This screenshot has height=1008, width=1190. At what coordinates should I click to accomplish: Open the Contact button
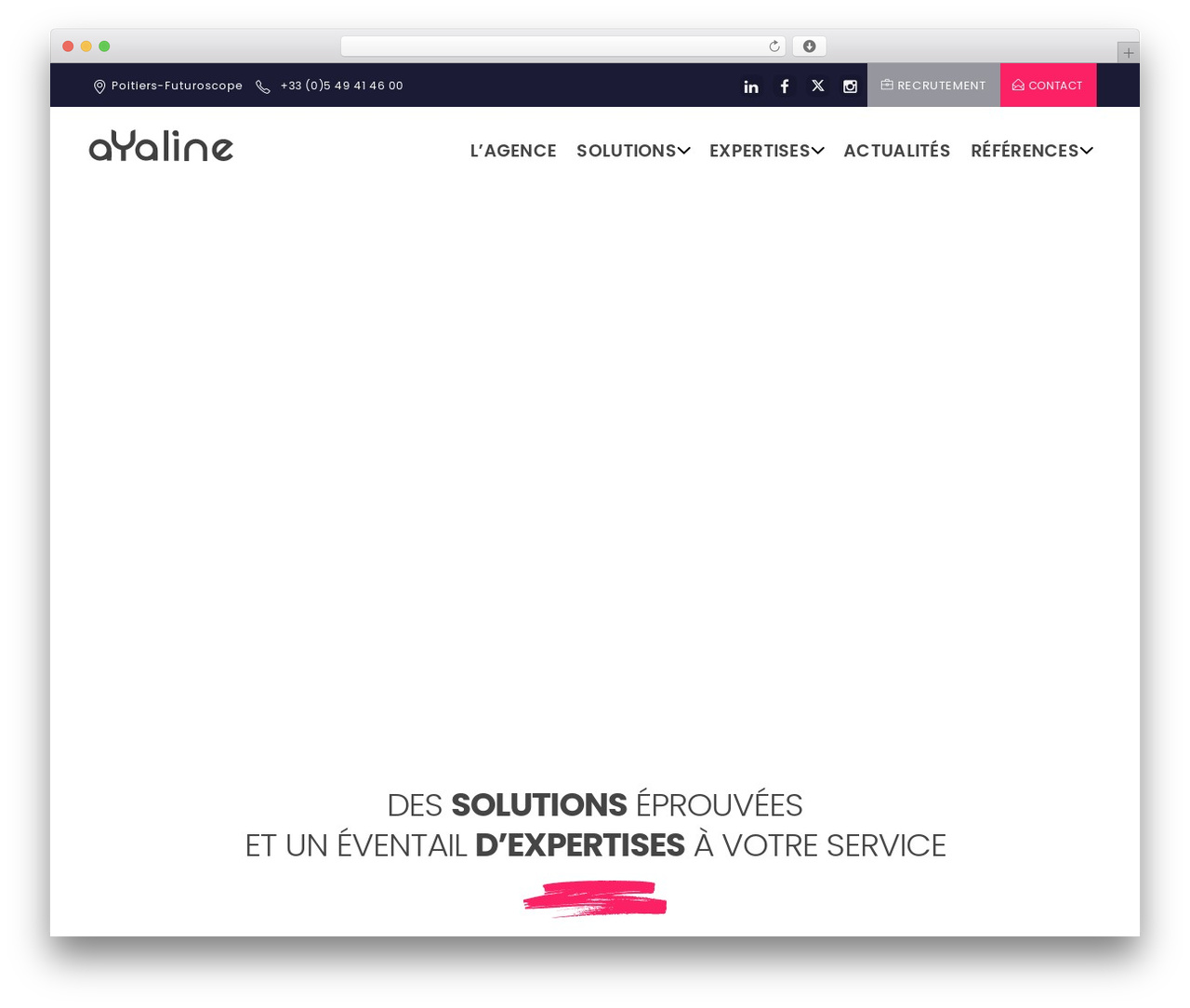point(1048,86)
